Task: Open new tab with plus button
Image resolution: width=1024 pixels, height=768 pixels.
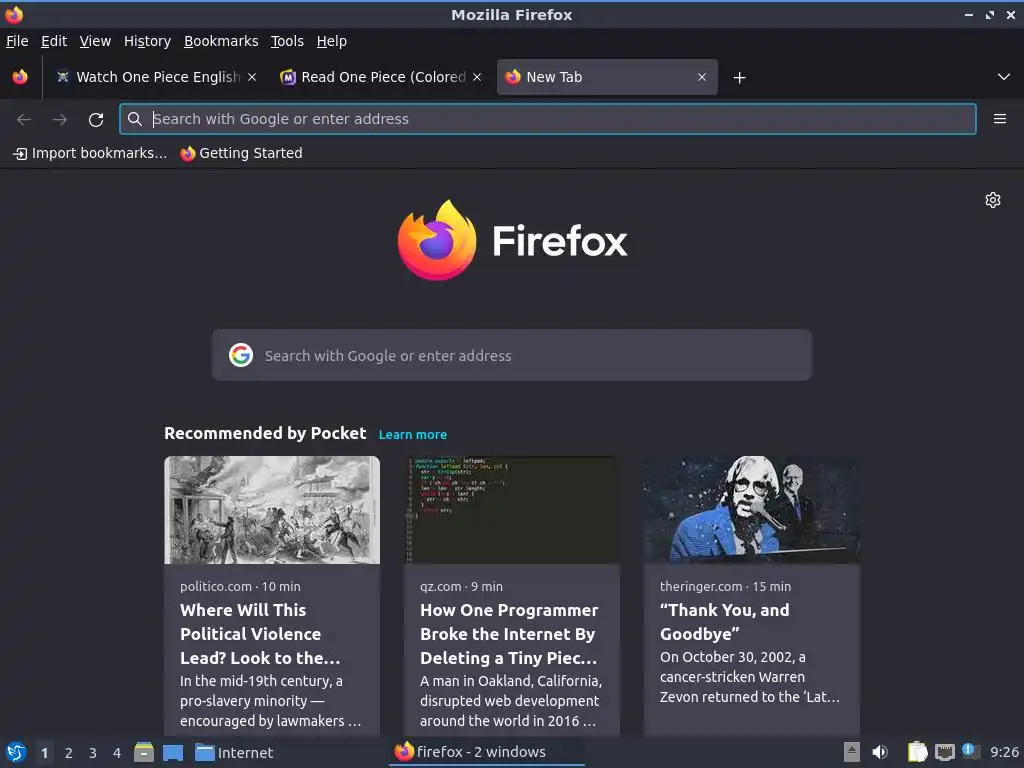Action: [x=739, y=78]
